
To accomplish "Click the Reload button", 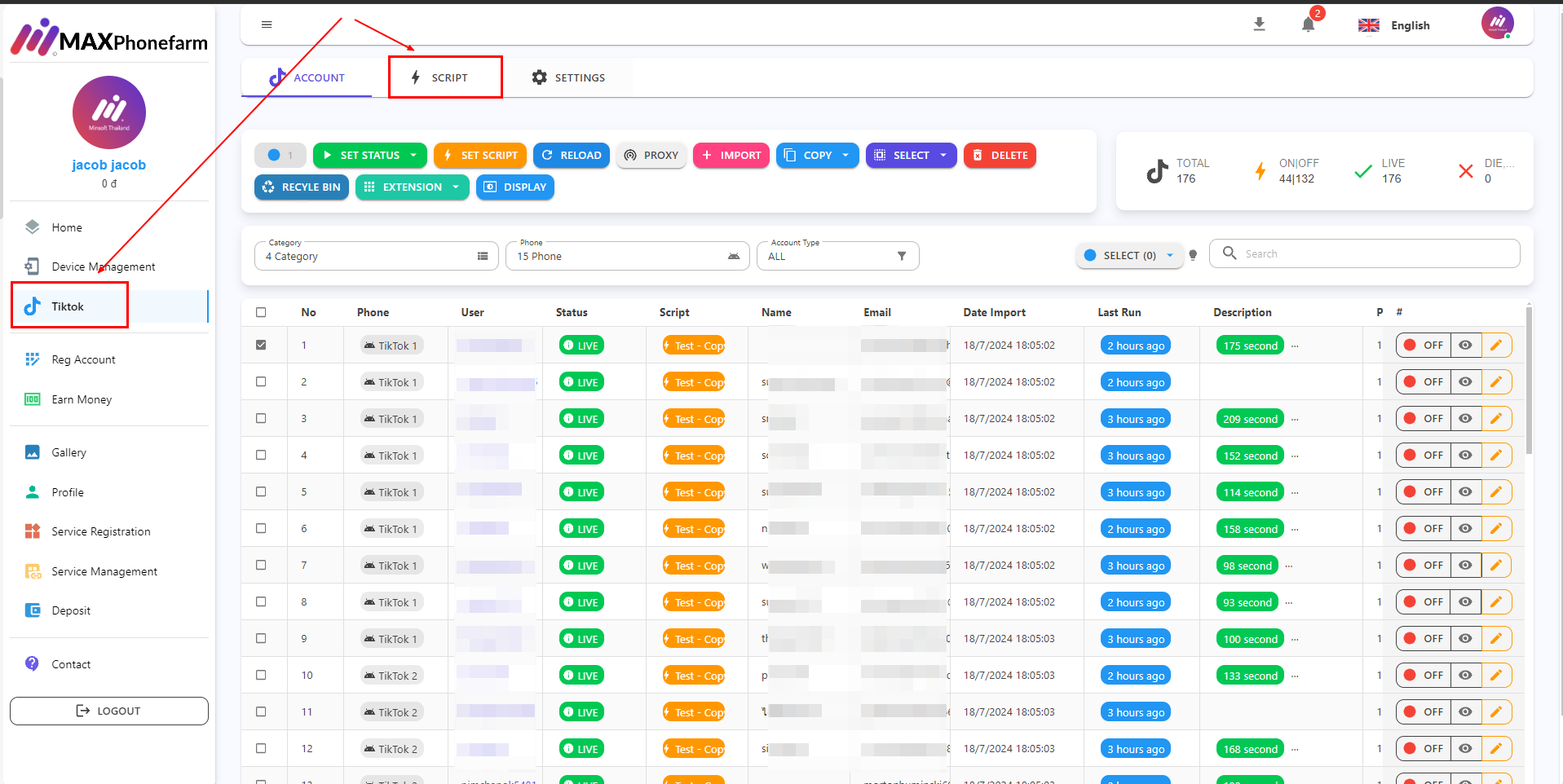I will (572, 155).
